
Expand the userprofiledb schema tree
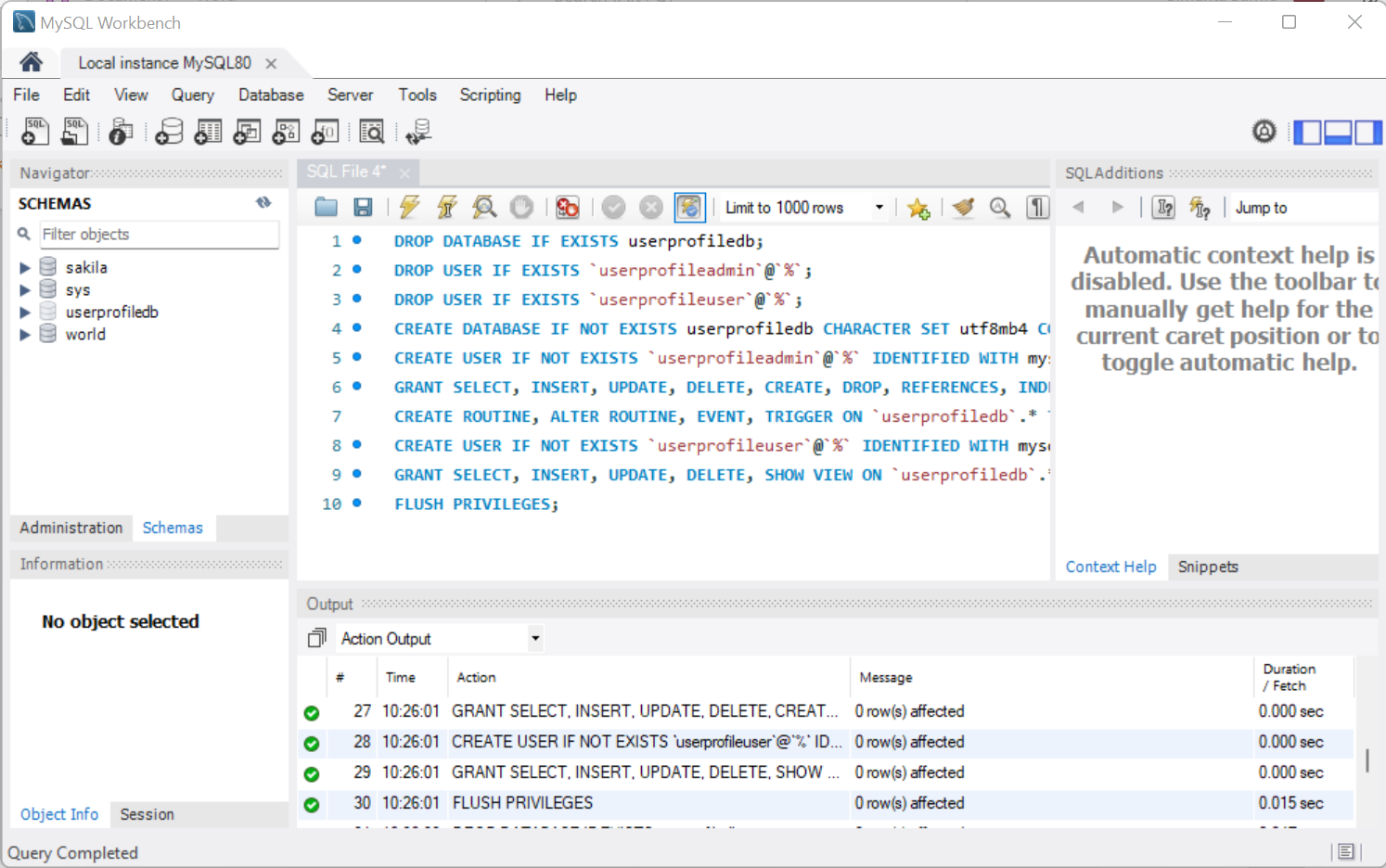[x=25, y=313]
